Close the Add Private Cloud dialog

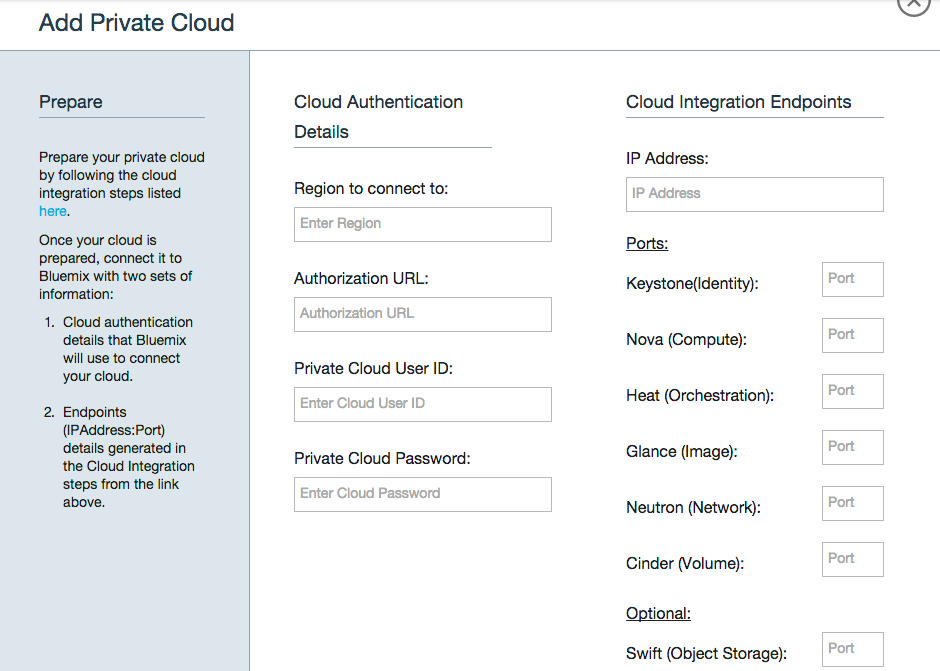pos(914,4)
